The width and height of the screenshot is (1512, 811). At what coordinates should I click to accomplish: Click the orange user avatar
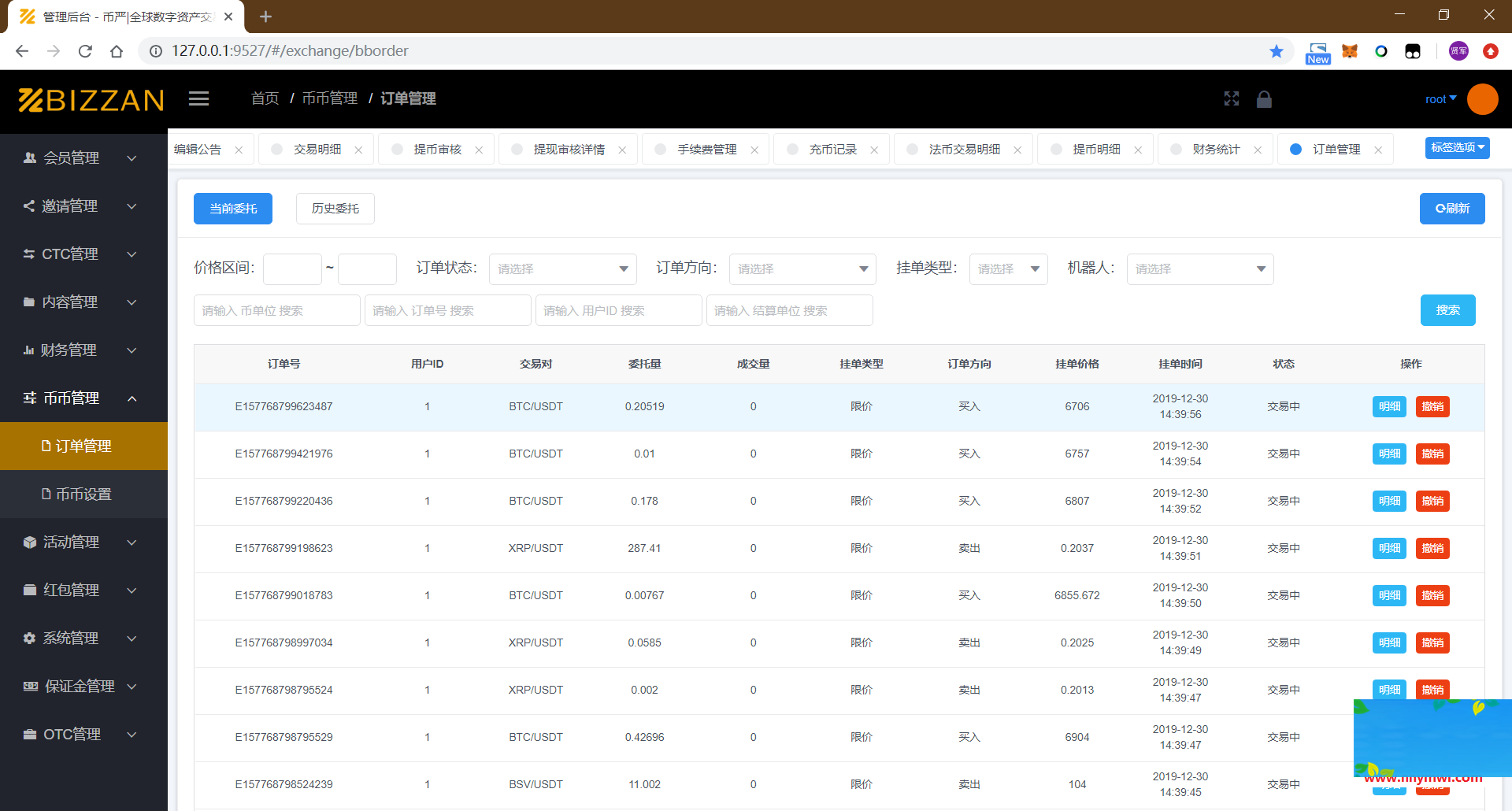point(1482,99)
